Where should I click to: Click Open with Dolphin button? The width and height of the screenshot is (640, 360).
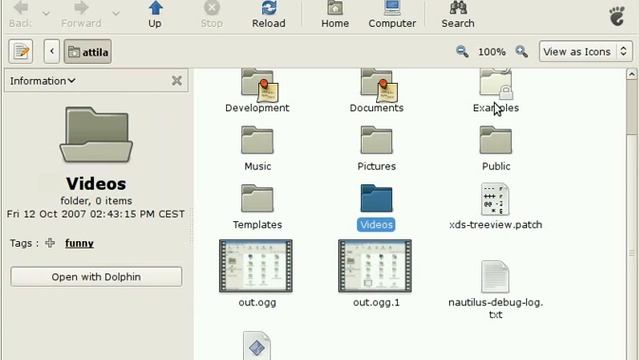[96, 277]
